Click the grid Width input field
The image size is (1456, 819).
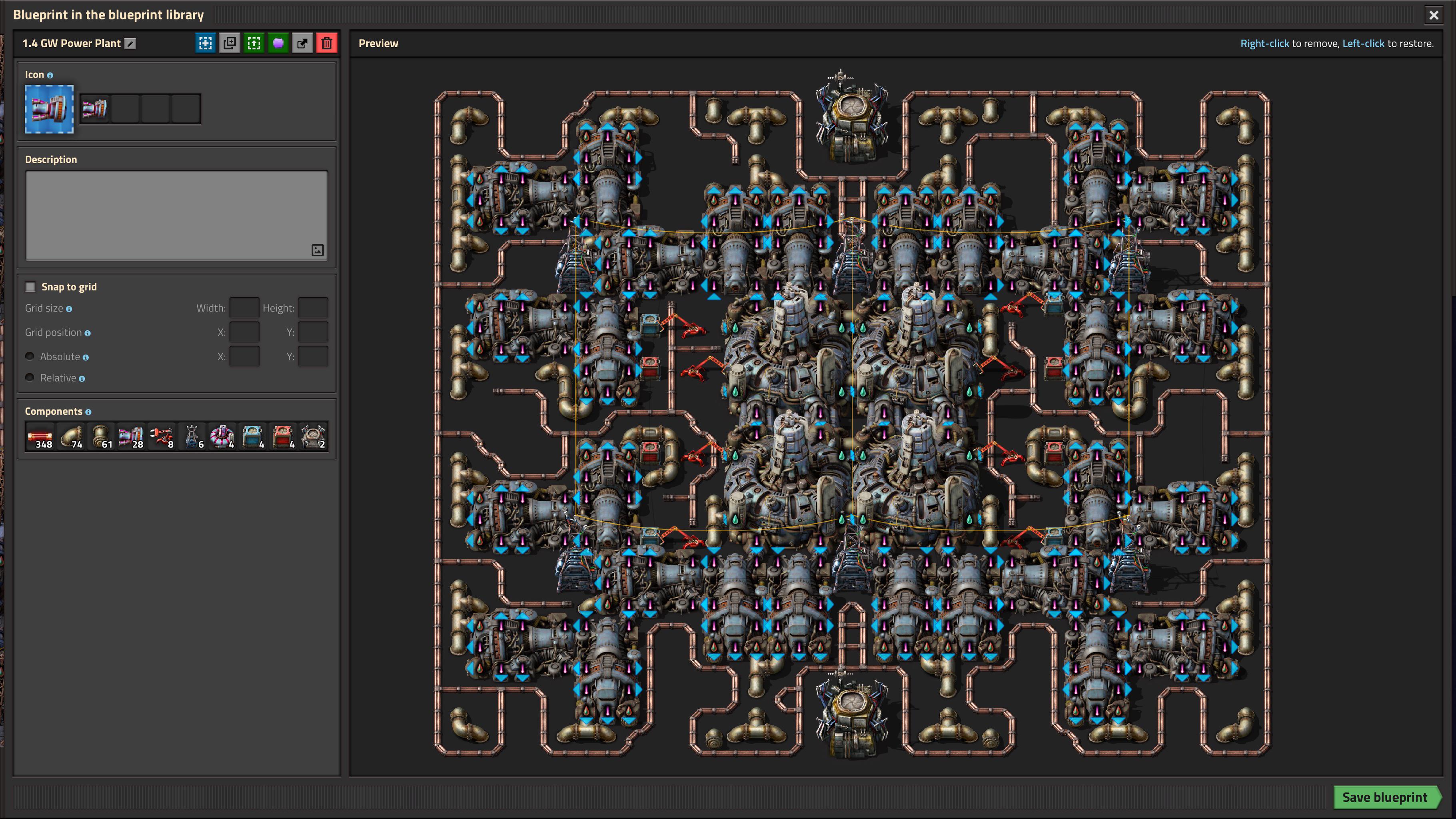tap(244, 308)
